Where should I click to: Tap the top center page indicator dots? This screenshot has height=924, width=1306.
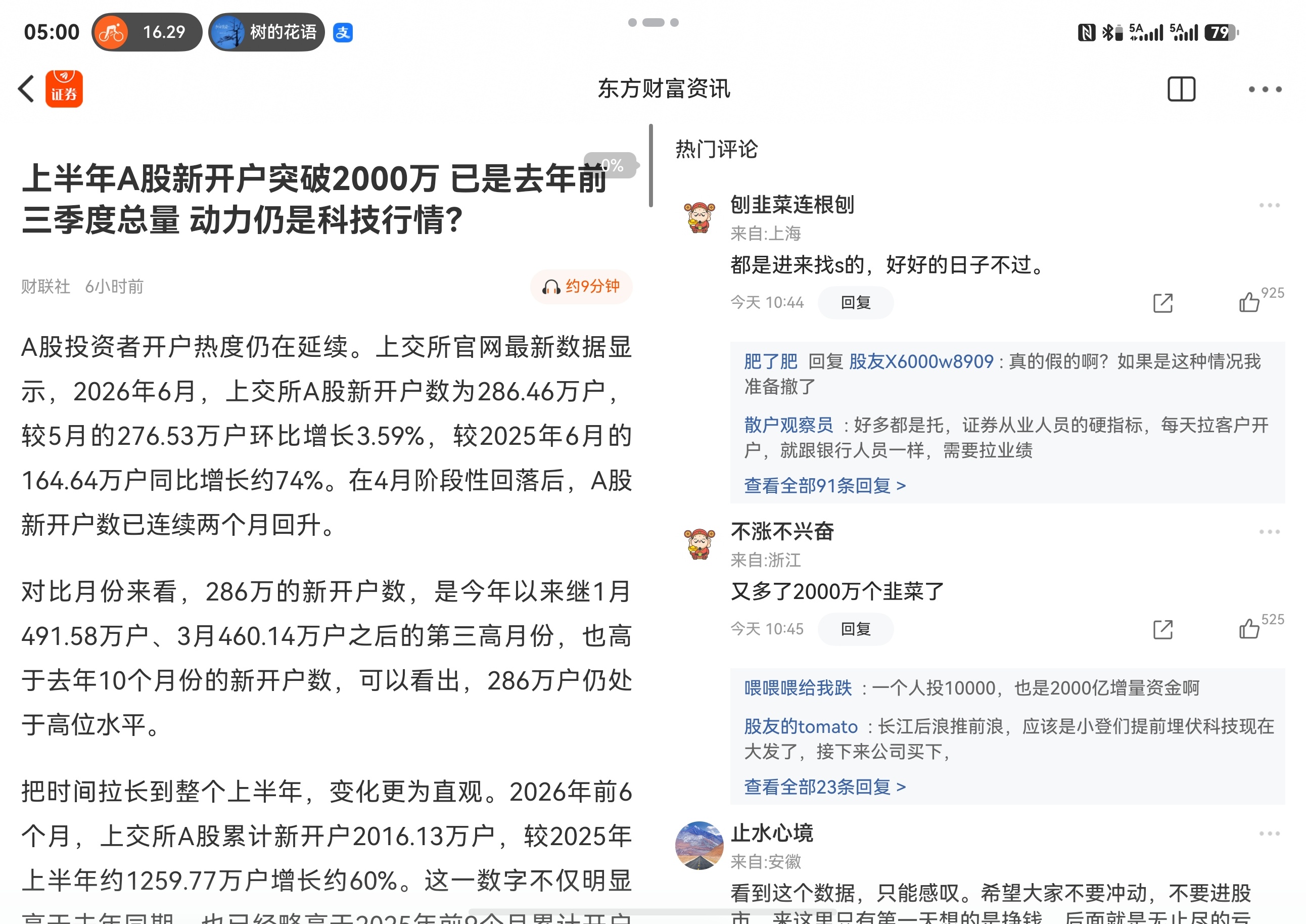(x=653, y=22)
